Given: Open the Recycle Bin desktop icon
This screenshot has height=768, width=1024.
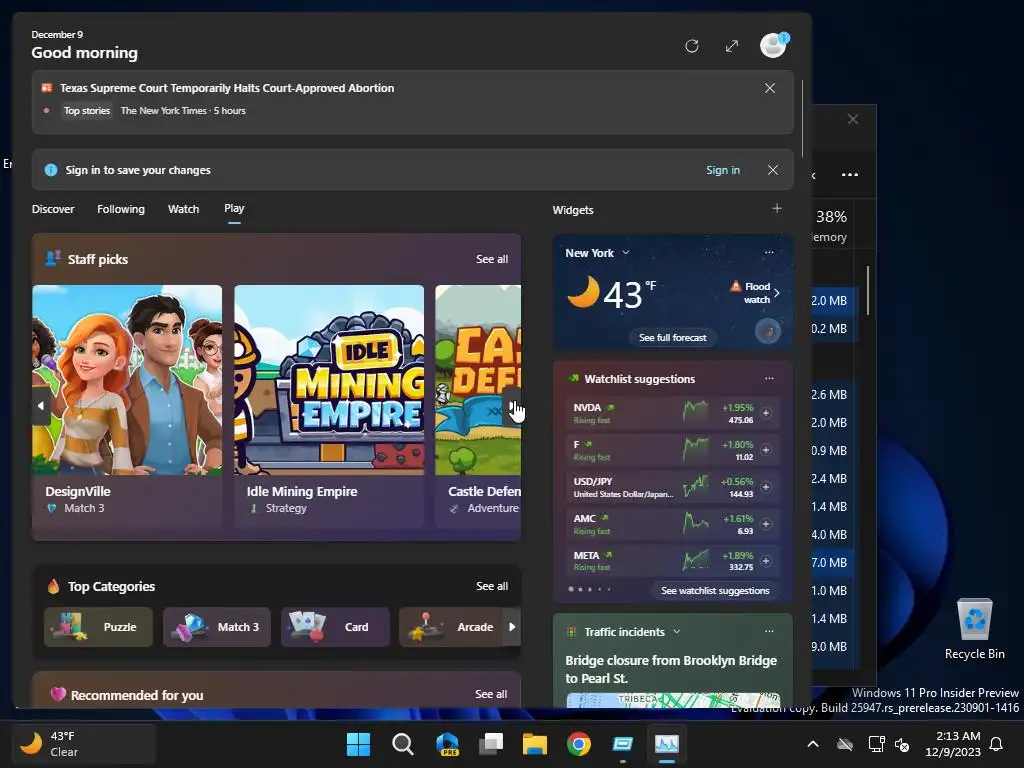Looking at the screenshot, I should click(974, 630).
